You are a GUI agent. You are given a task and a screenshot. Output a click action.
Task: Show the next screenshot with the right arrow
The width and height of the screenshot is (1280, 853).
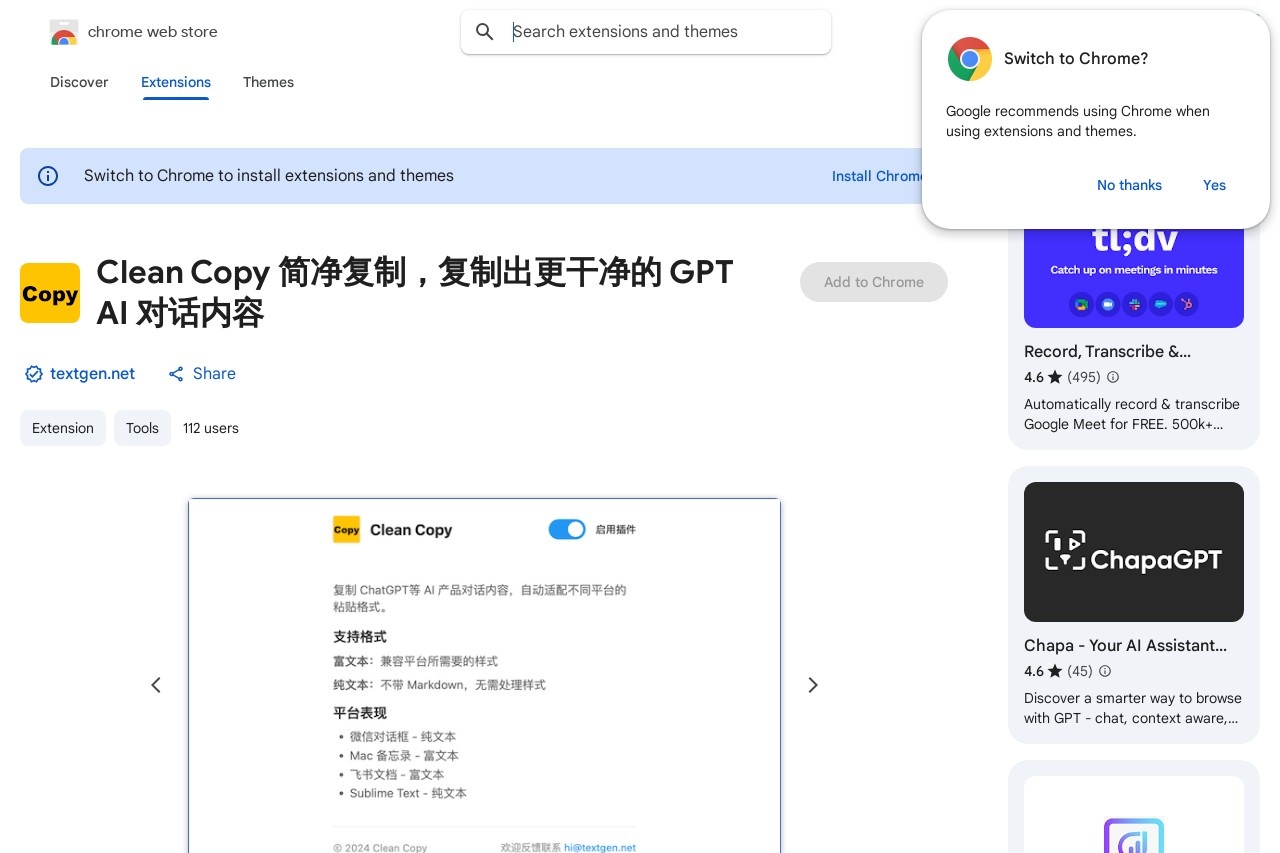point(813,685)
